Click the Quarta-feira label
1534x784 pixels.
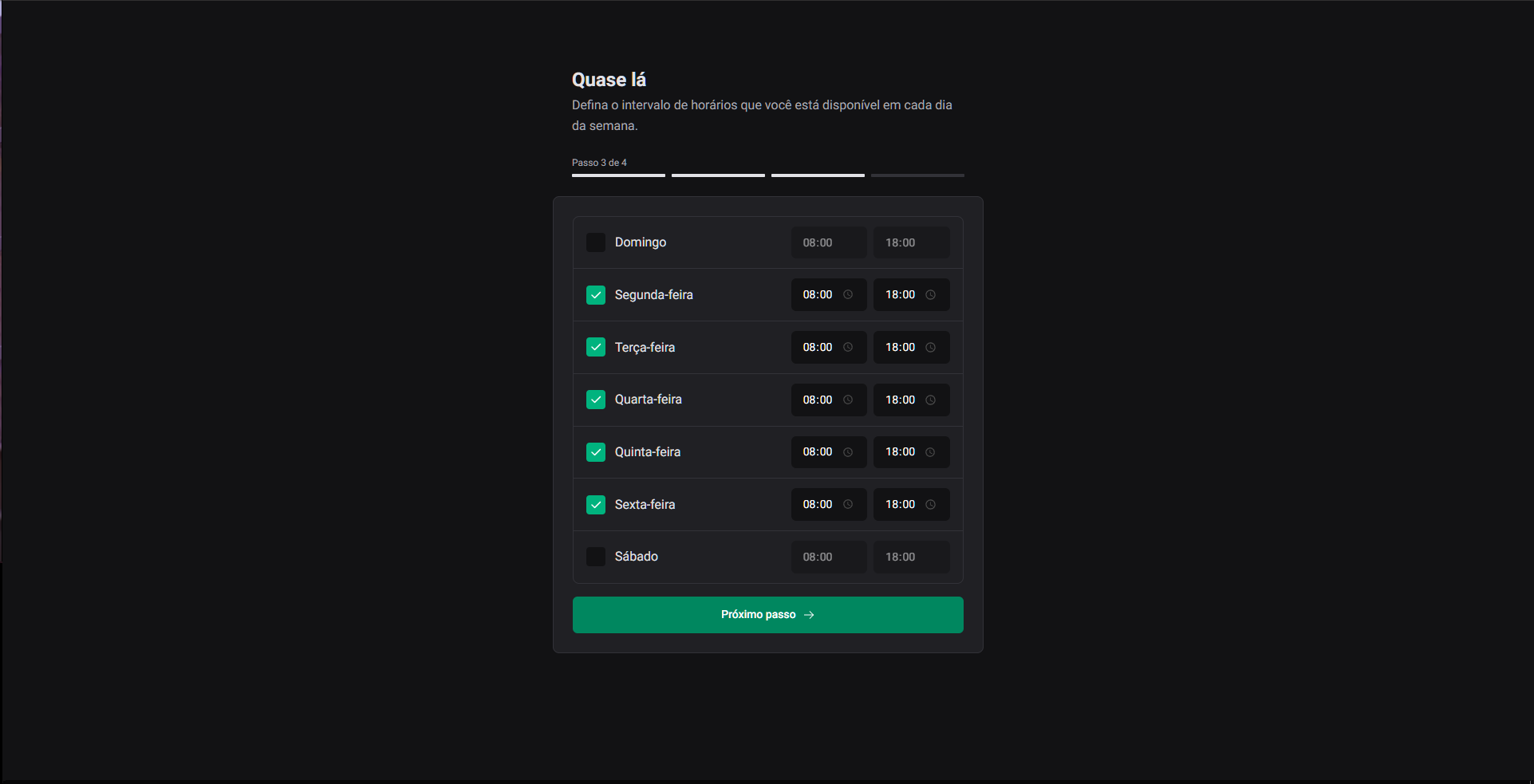point(649,400)
